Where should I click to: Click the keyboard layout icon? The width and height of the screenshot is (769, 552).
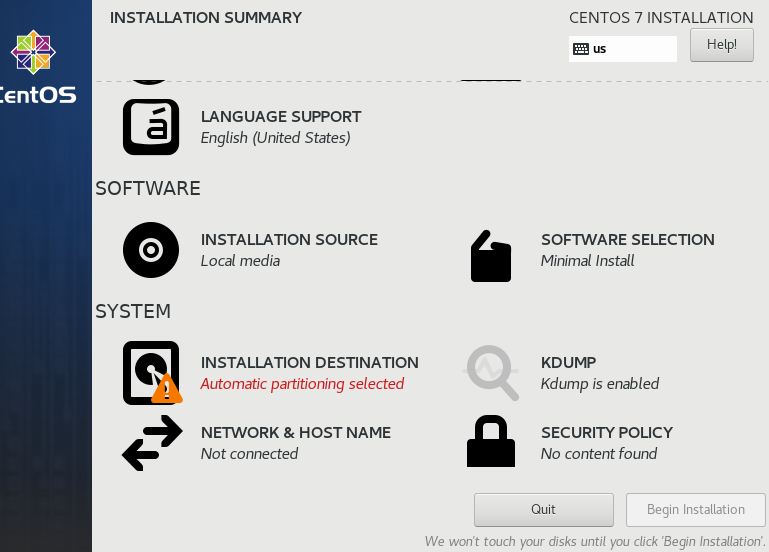tap(581, 49)
